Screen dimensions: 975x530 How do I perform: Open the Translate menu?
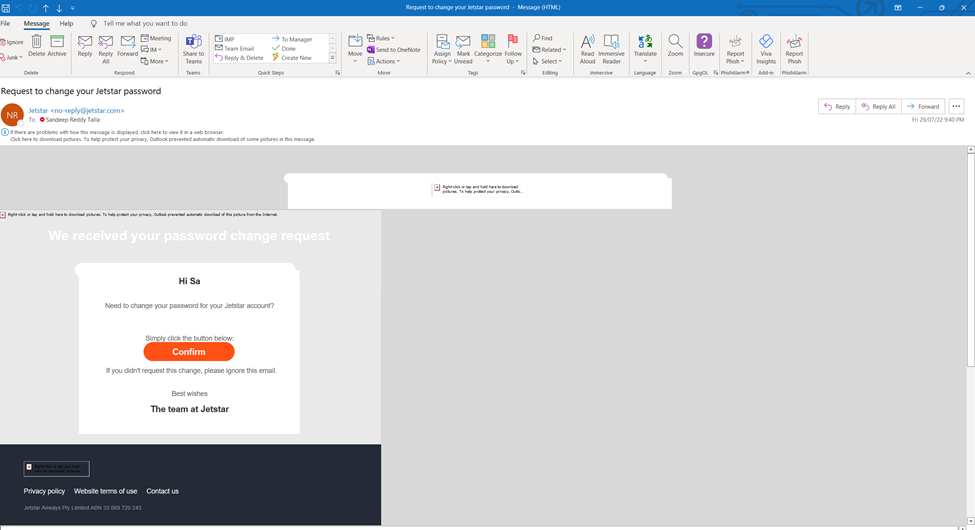coord(645,49)
